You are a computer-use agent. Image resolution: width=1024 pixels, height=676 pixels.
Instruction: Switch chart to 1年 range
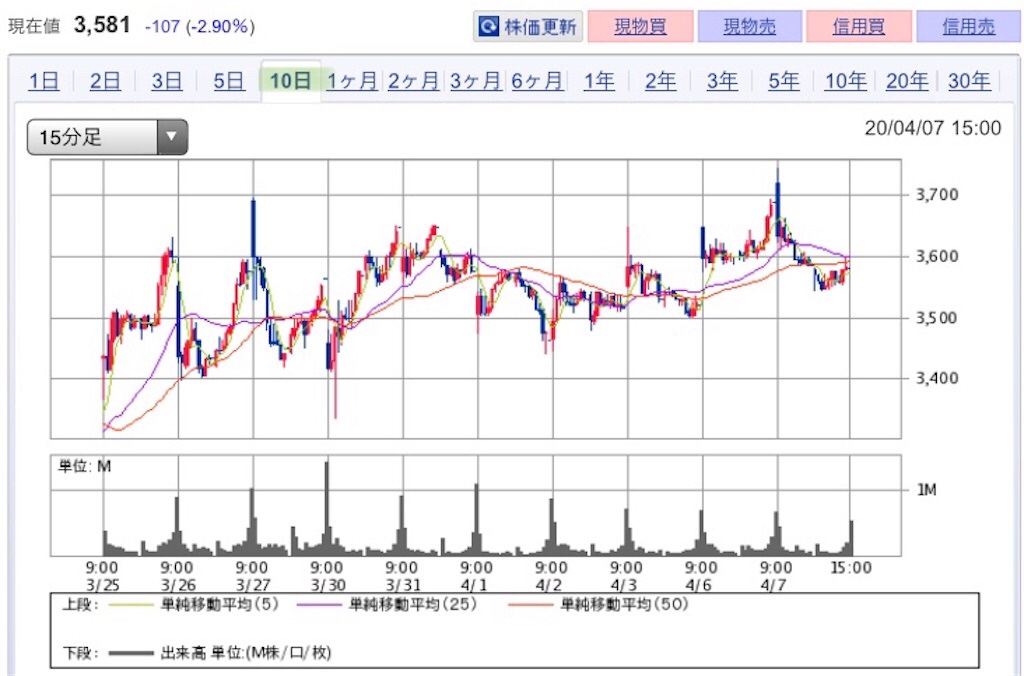point(599,81)
